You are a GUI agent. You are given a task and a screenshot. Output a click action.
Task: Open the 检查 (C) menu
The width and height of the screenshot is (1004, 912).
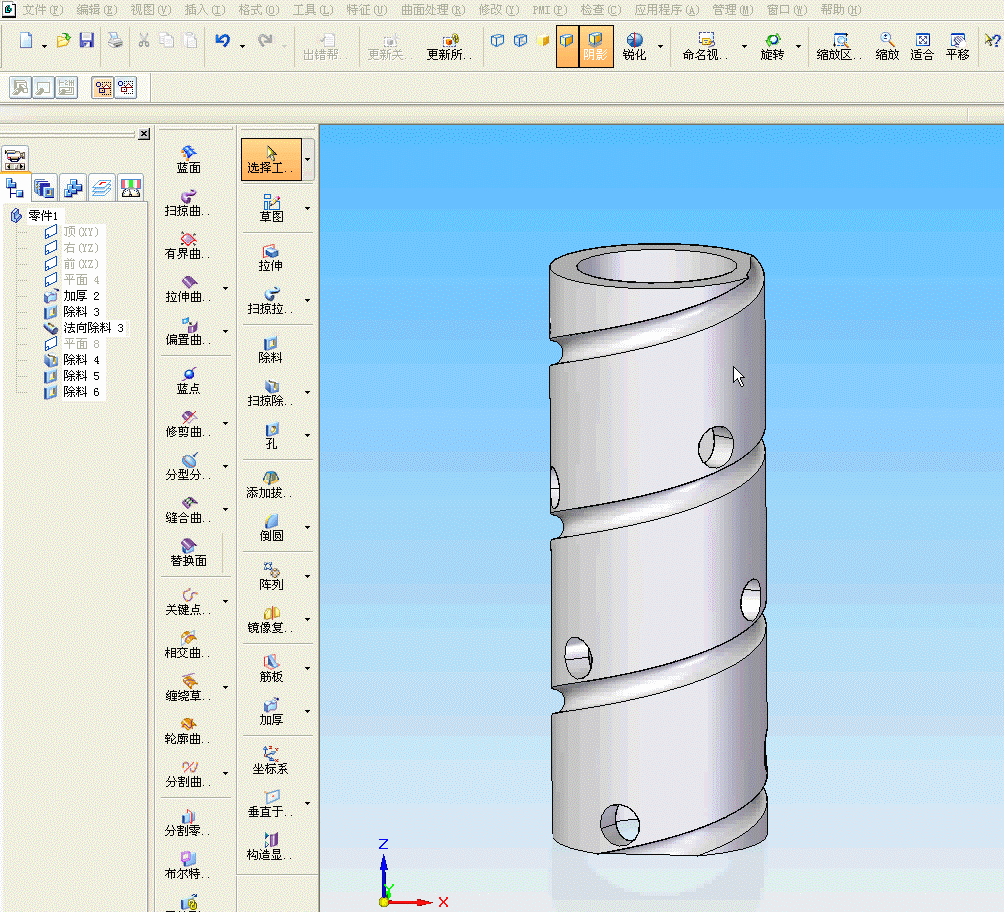(x=601, y=10)
